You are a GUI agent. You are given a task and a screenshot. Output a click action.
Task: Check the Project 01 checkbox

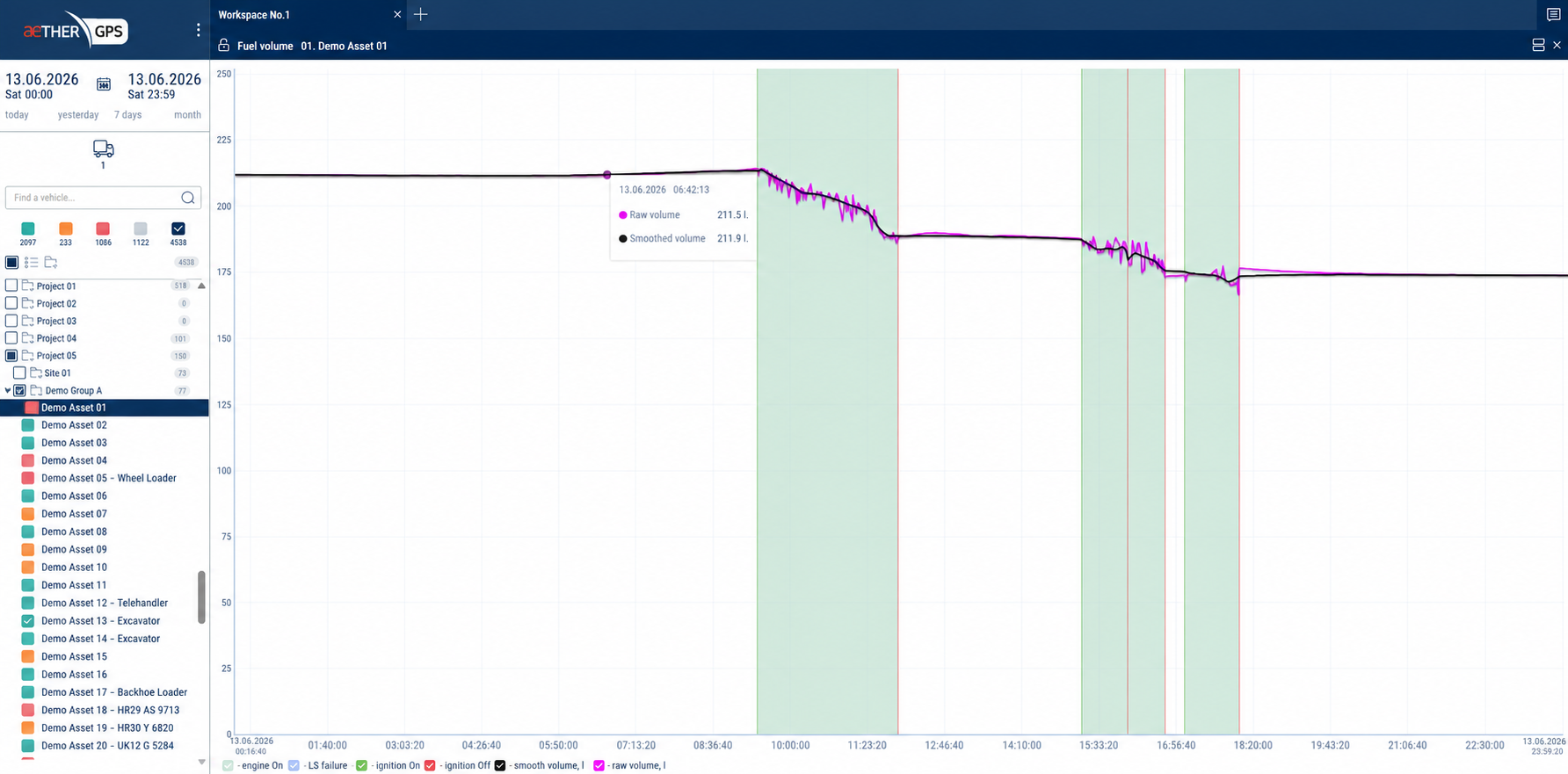(11, 286)
